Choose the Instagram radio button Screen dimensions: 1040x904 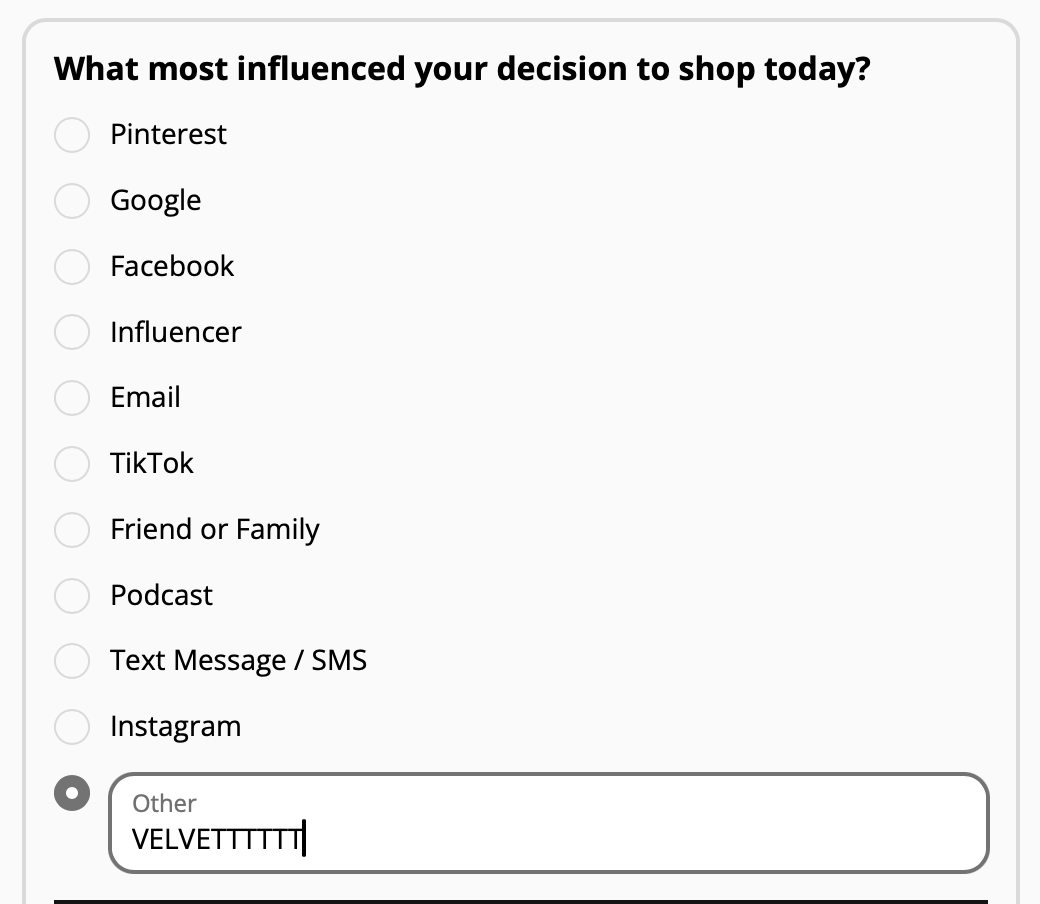point(72,726)
